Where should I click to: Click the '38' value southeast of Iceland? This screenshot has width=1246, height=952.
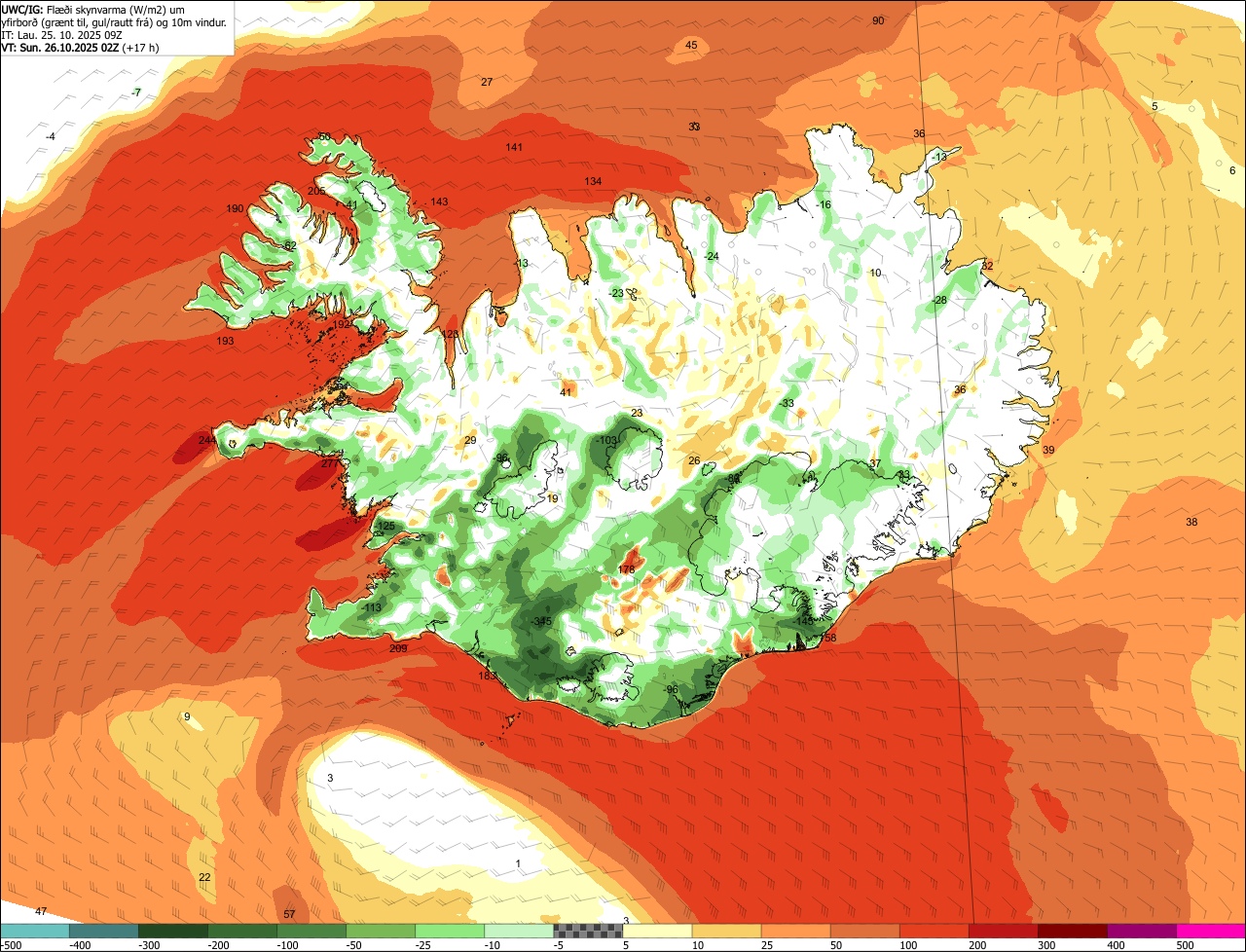1191,523
